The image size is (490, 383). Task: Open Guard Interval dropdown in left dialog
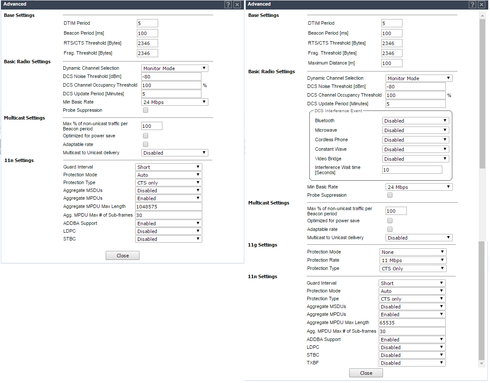[x=169, y=167]
